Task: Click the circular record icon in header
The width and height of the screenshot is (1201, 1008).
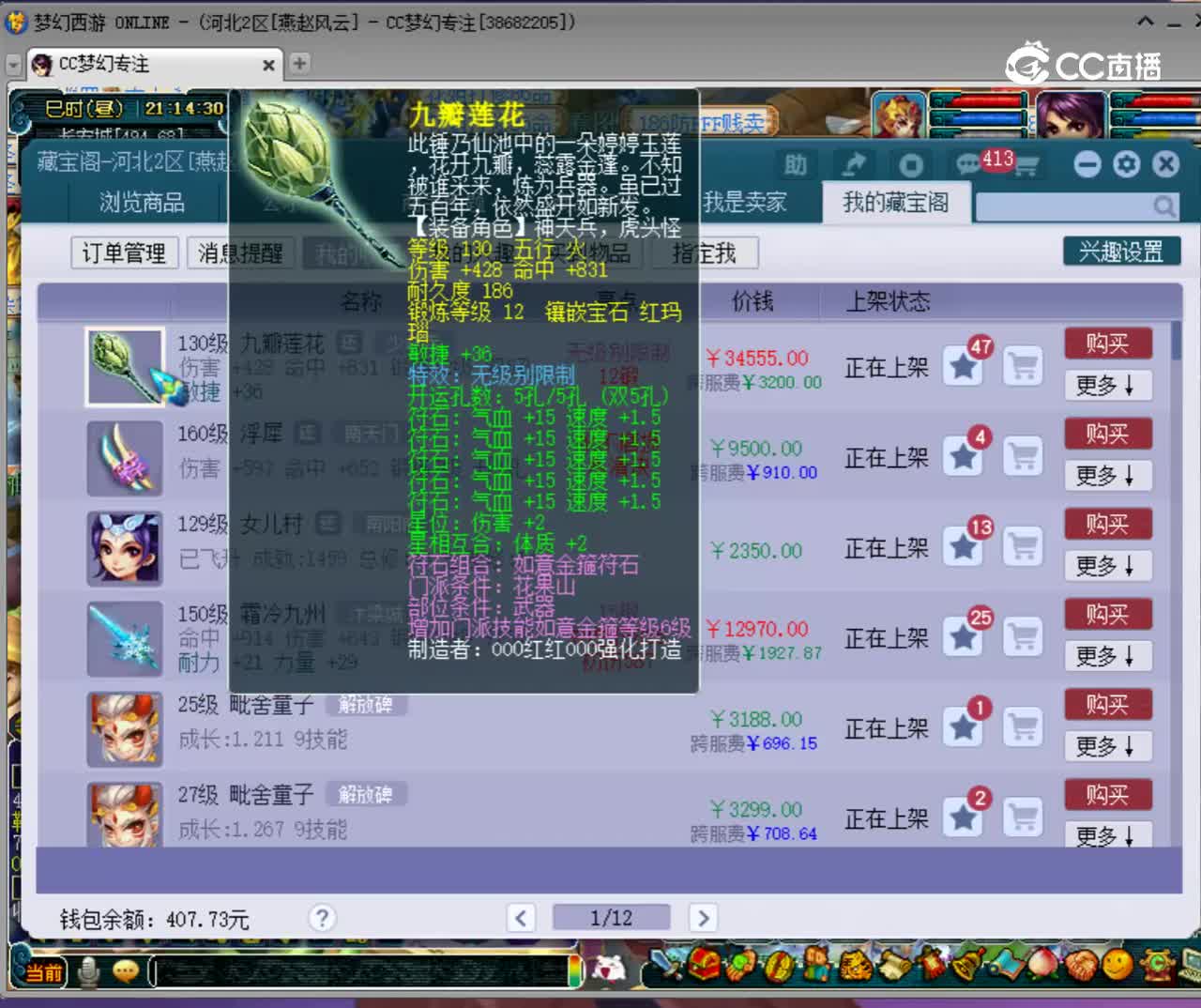Action: point(910,165)
